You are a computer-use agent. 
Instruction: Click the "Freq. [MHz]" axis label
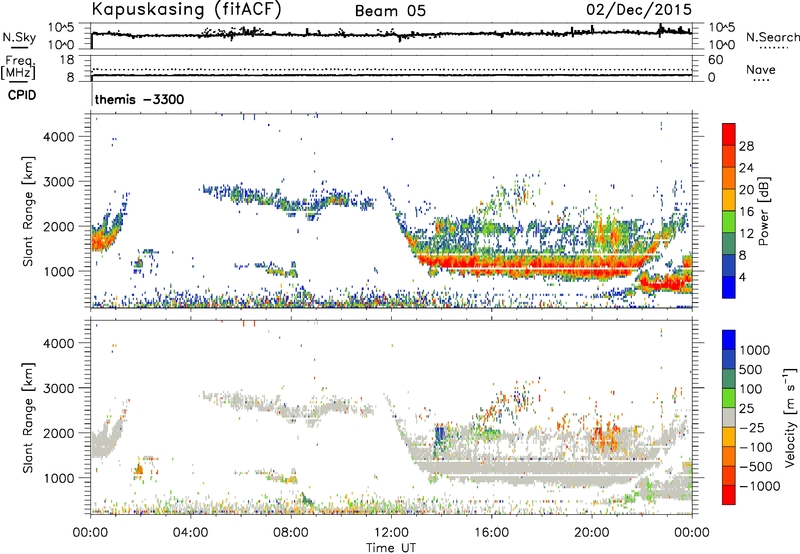coord(18,67)
